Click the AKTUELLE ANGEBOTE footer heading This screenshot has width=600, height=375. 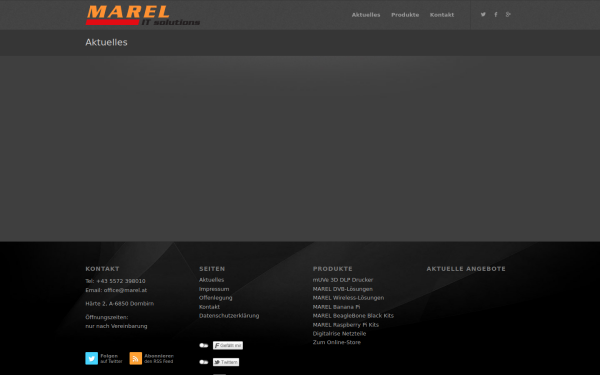tap(466, 269)
